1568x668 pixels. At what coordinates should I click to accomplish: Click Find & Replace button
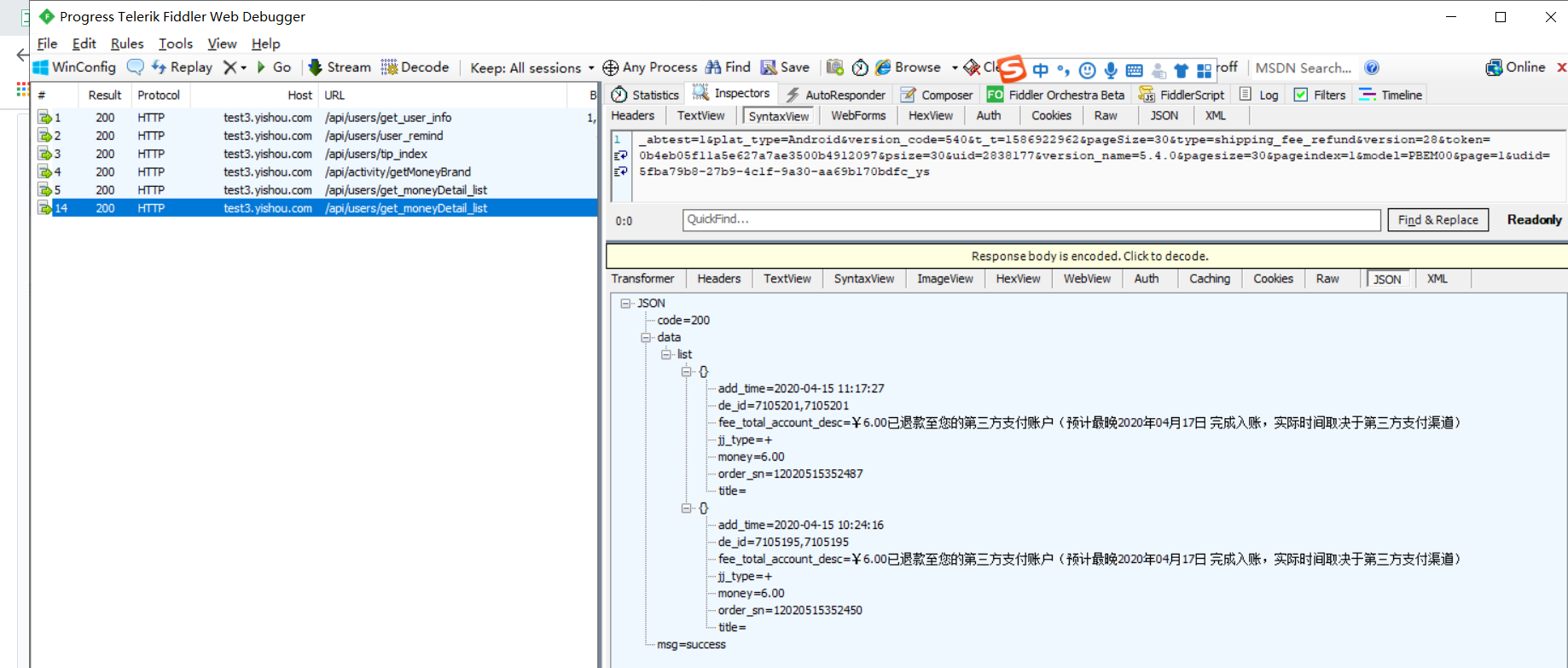[x=1437, y=219]
